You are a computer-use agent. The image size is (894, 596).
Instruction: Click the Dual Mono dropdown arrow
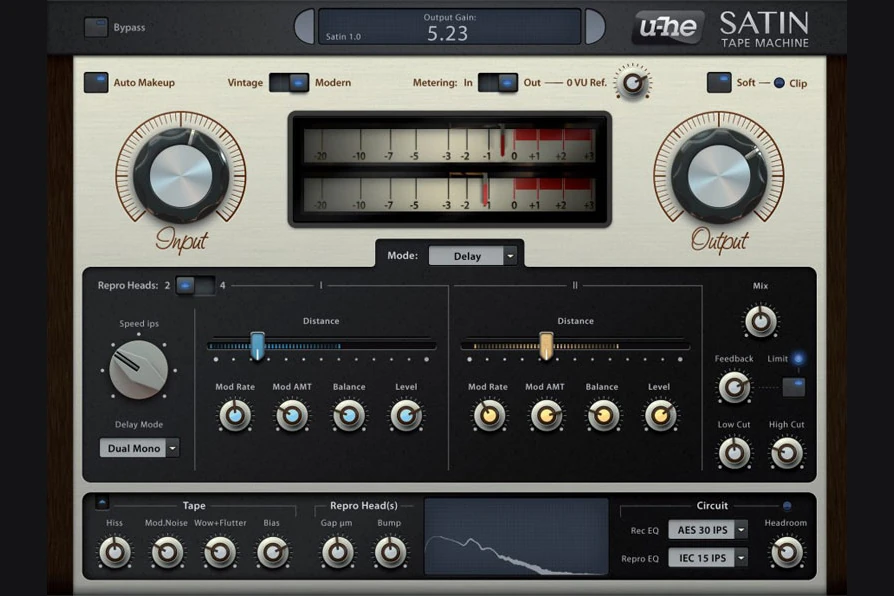[x=173, y=448]
